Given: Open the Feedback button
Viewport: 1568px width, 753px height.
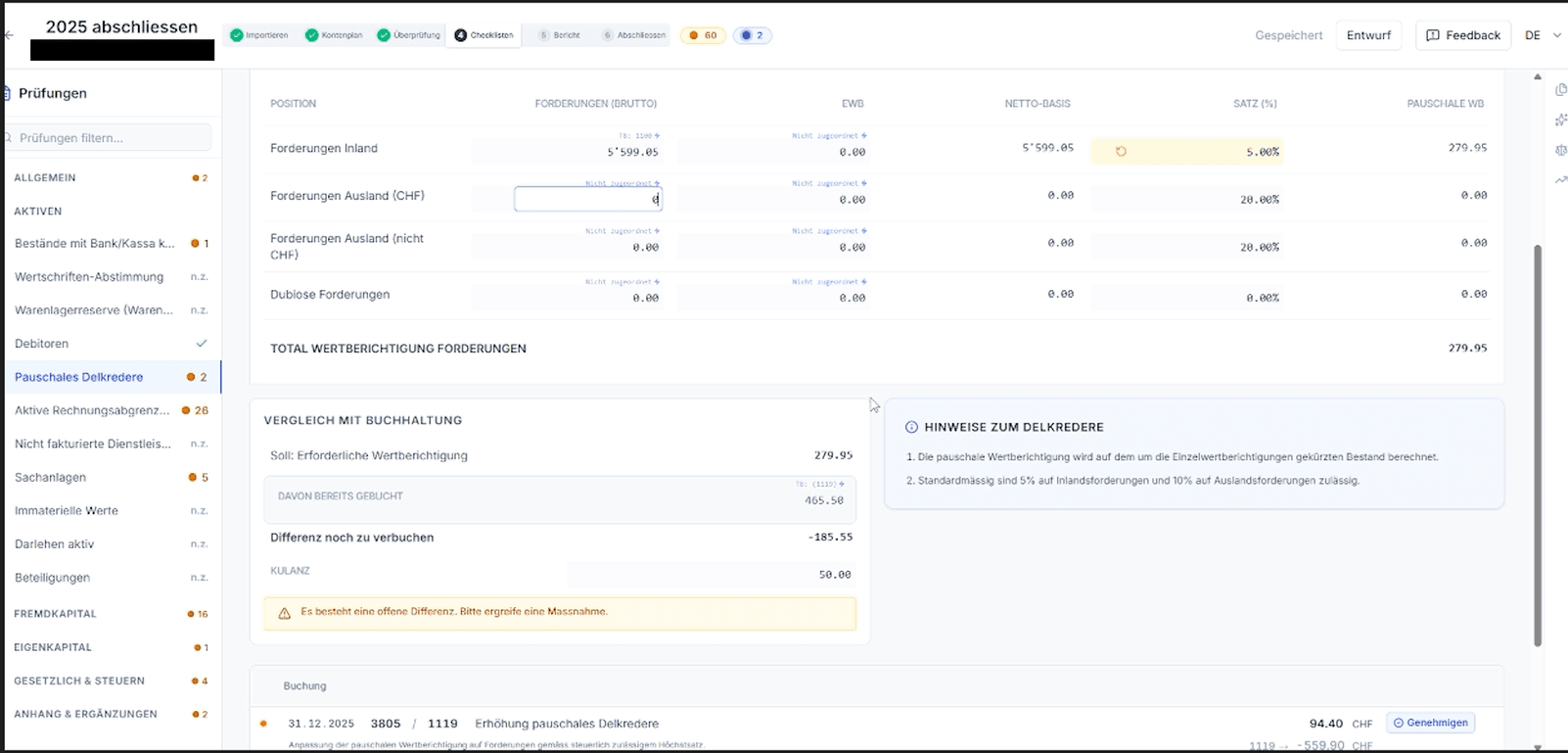Looking at the screenshot, I should click(1463, 35).
